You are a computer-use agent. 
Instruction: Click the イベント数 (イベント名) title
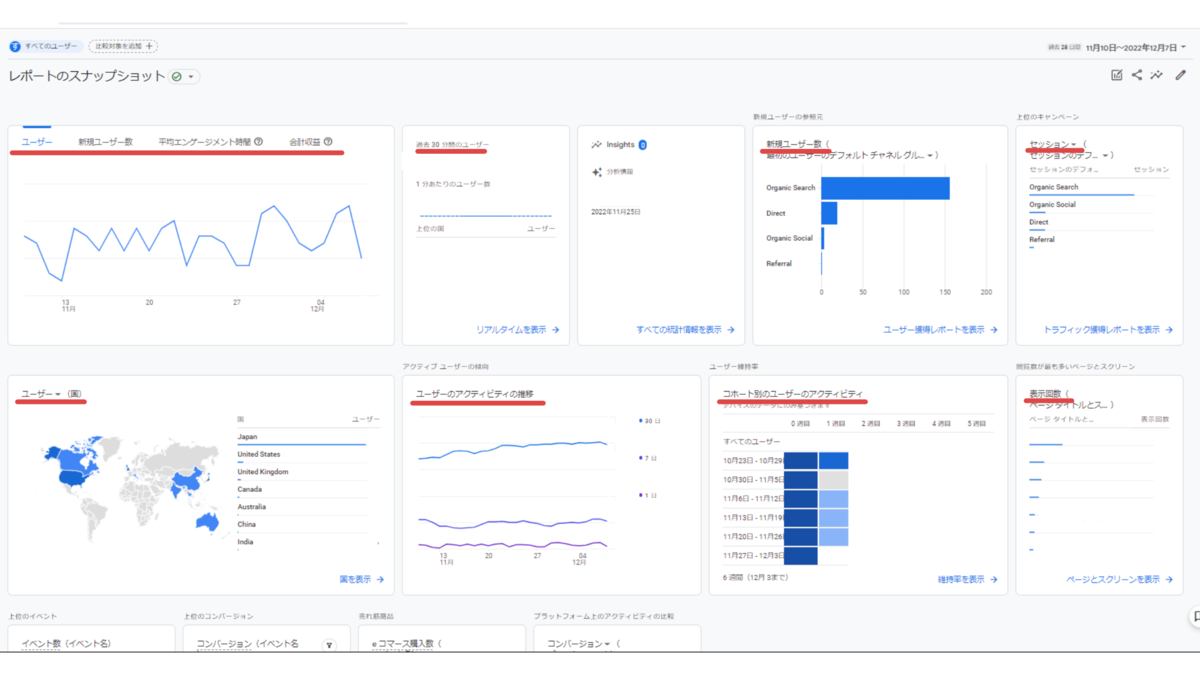pos(66,645)
